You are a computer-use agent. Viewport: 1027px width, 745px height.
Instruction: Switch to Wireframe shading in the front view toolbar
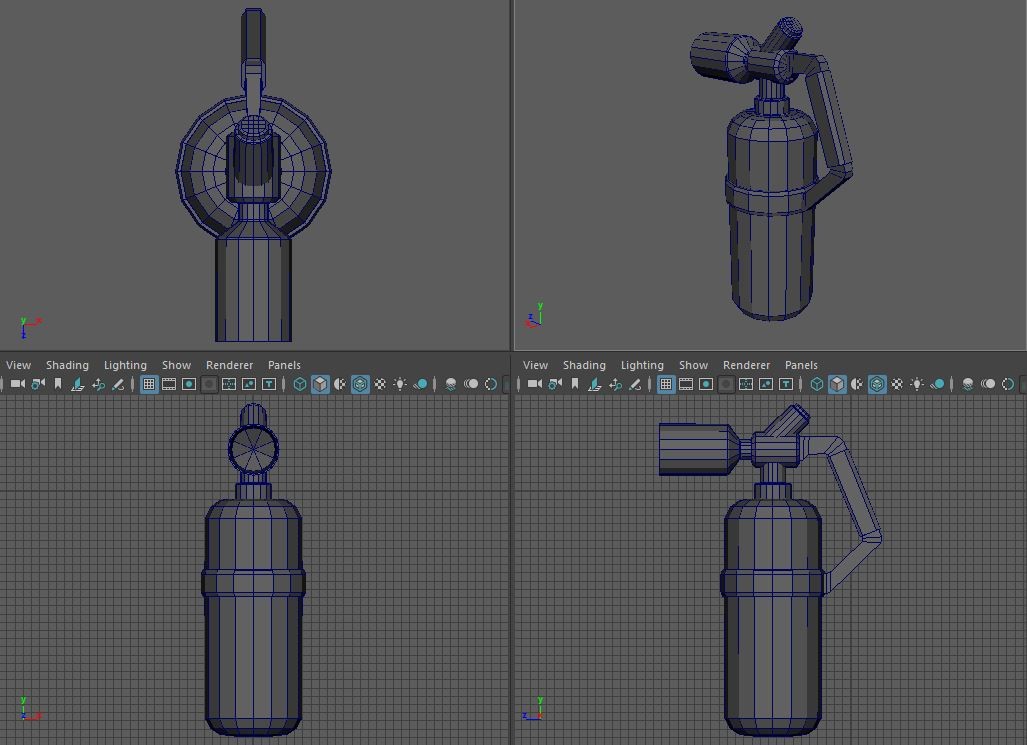click(x=299, y=384)
